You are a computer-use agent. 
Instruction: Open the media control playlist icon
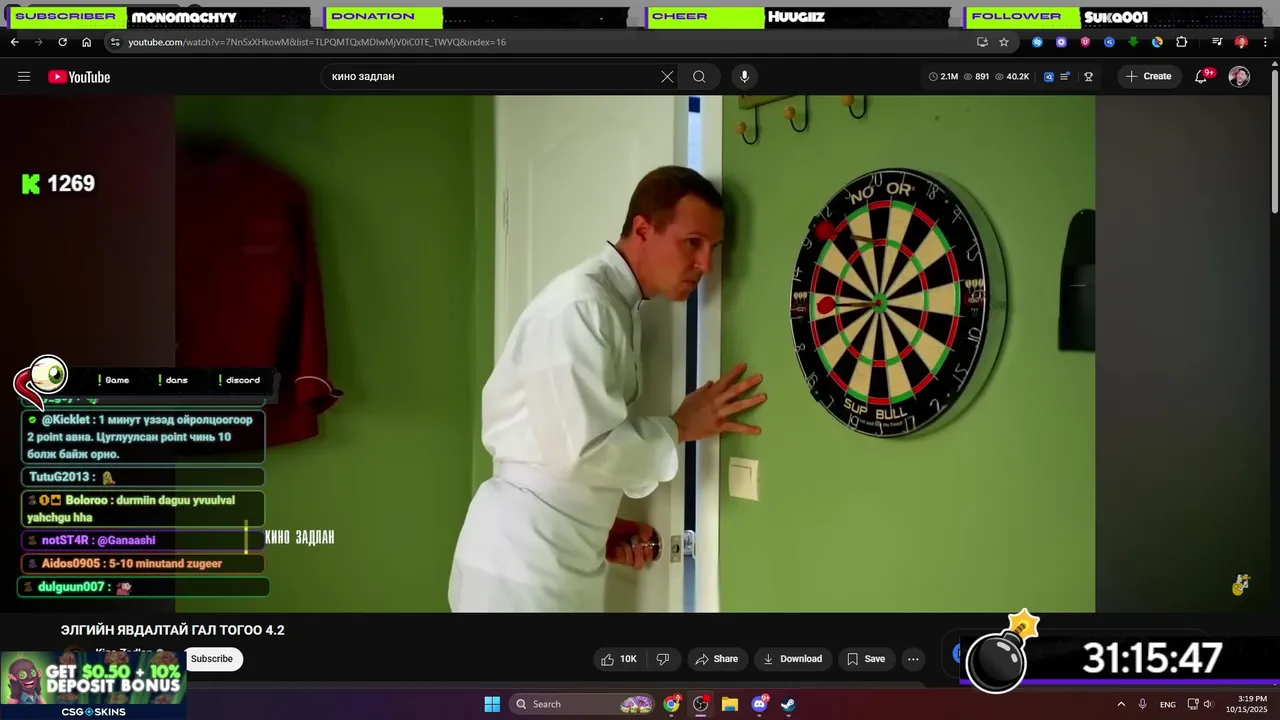coord(1217,42)
